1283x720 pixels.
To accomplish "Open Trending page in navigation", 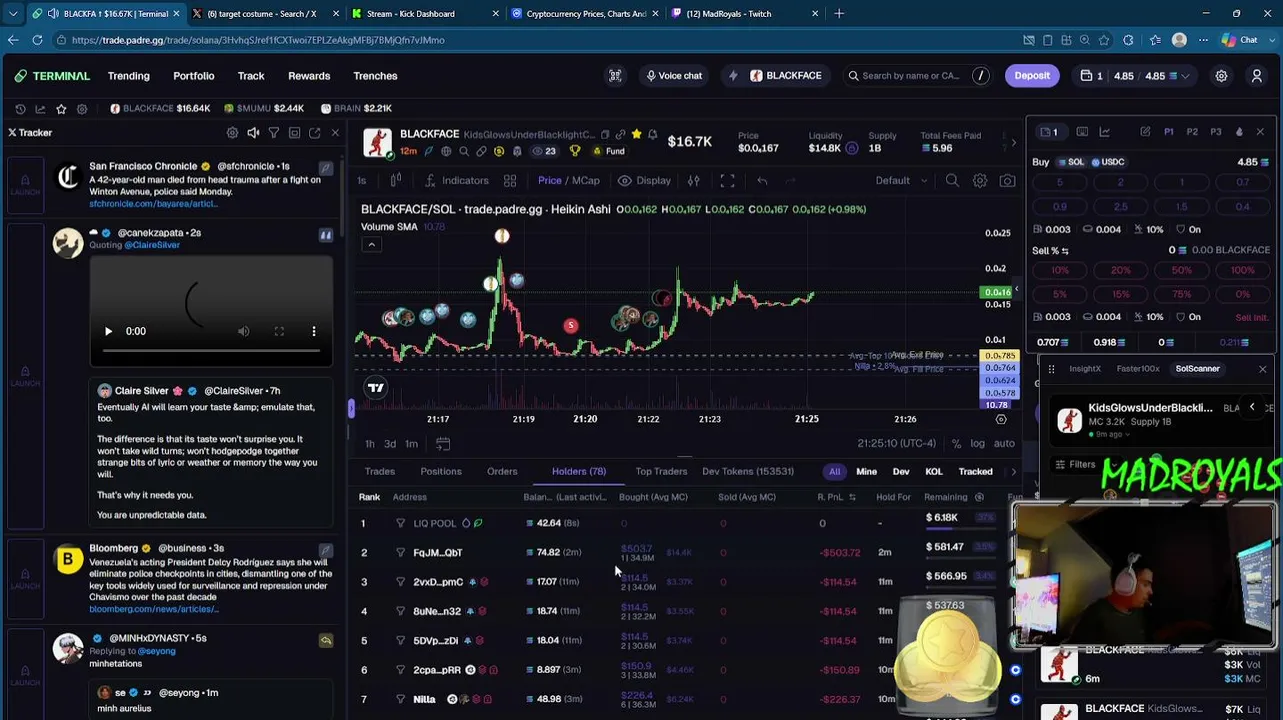I will [129, 76].
